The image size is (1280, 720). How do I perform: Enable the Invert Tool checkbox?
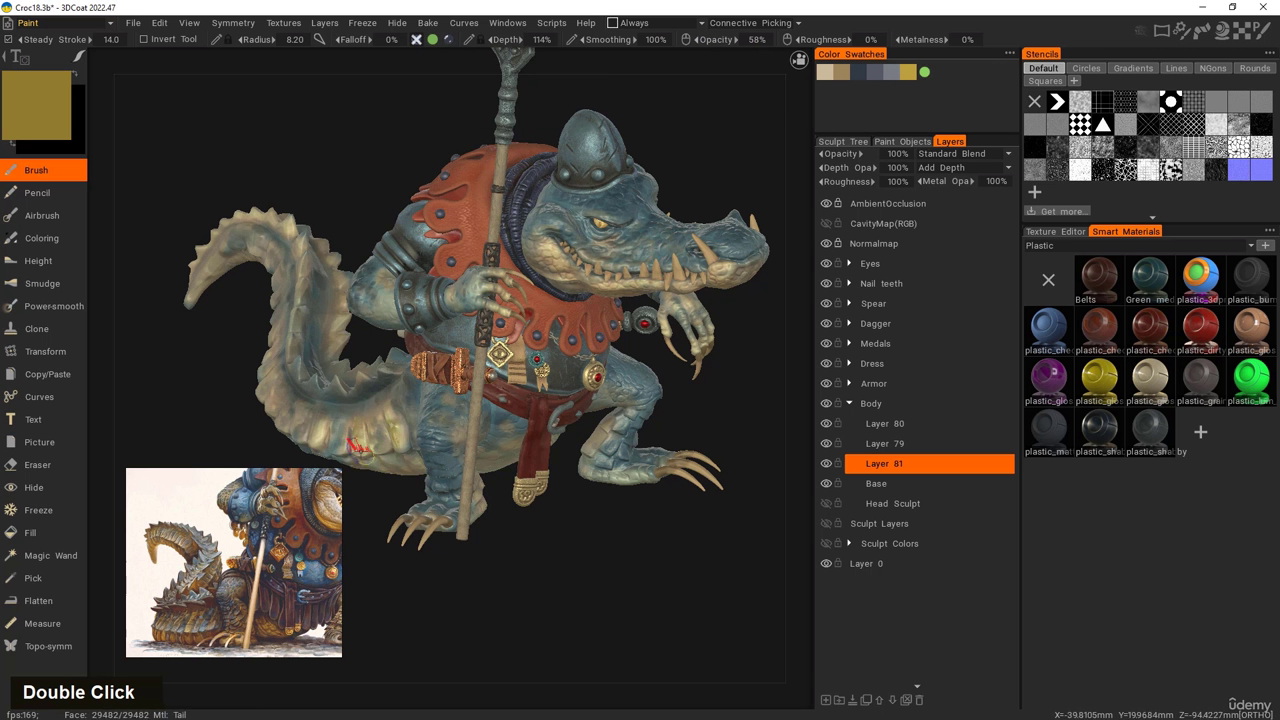point(143,40)
